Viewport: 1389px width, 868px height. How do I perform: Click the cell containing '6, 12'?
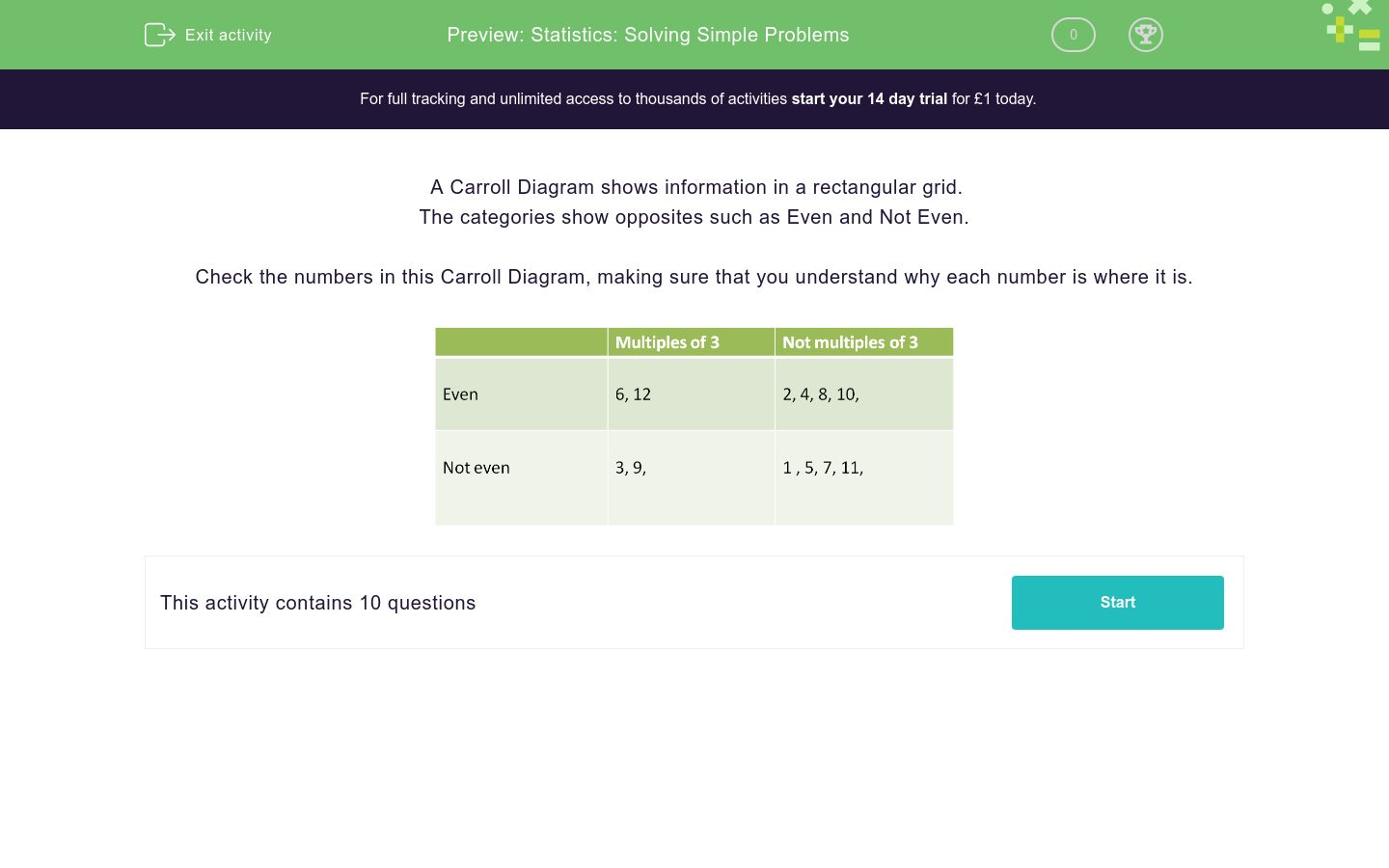[691, 393]
